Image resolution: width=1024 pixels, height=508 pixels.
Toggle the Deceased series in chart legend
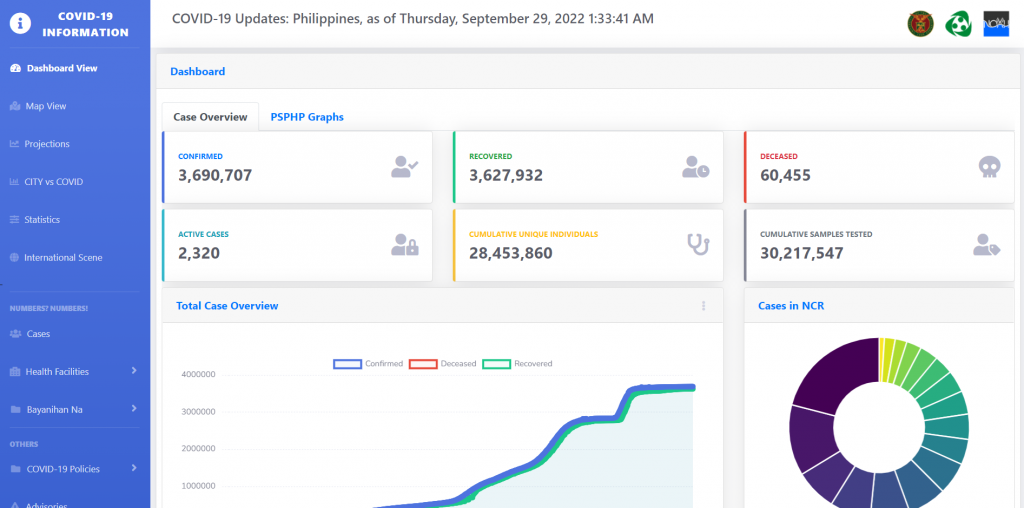(443, 364)
